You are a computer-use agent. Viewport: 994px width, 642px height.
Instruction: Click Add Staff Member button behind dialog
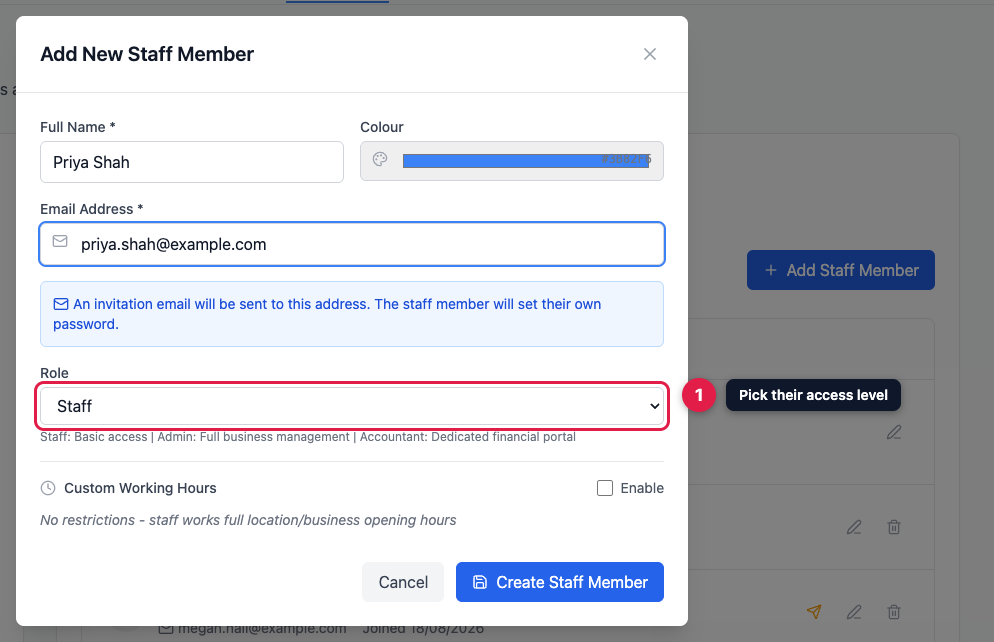pos(841,270)
